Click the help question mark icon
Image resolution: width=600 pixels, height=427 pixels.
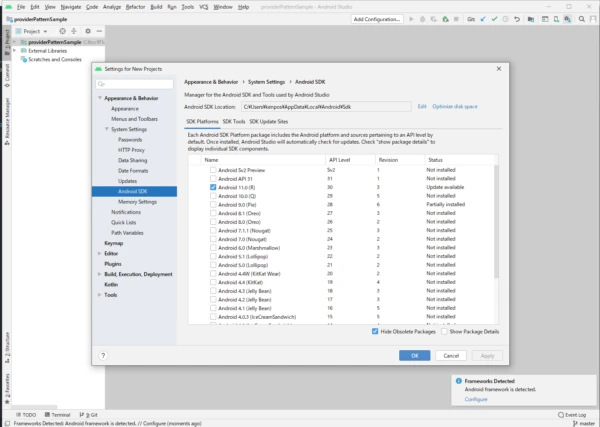[103, 355]
